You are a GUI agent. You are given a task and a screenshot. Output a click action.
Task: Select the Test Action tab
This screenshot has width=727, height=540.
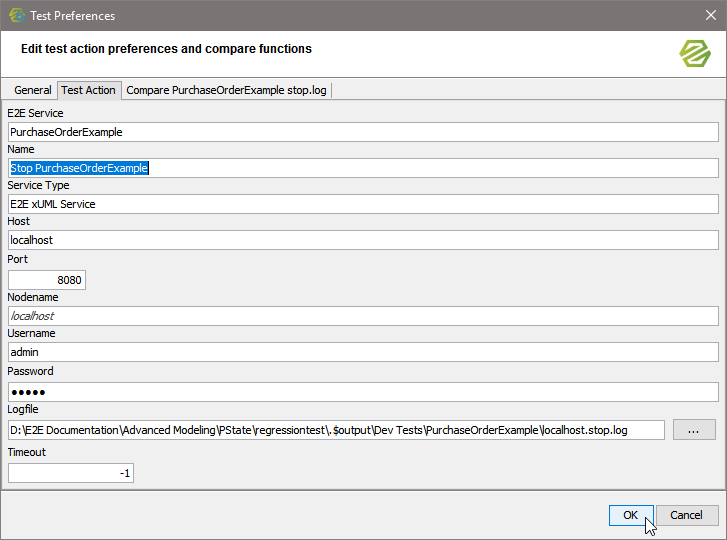(x=88, y=90)
